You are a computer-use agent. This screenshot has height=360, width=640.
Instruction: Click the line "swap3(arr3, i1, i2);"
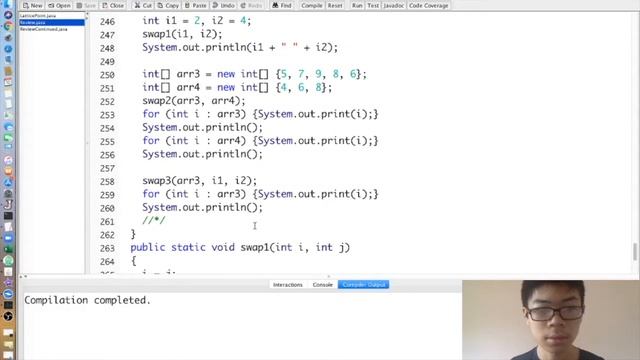coord(200,181)
